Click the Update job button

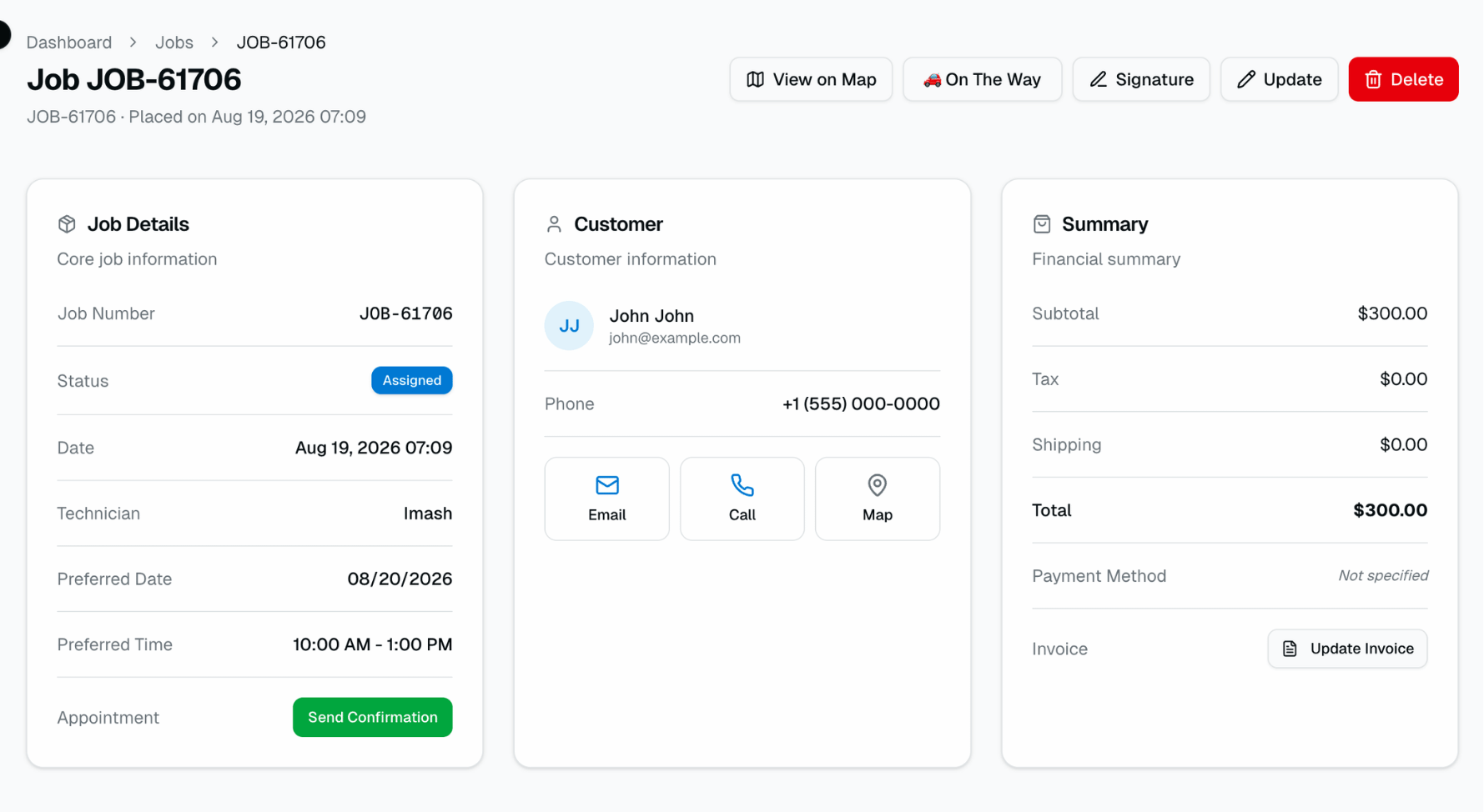point(1279,79)
